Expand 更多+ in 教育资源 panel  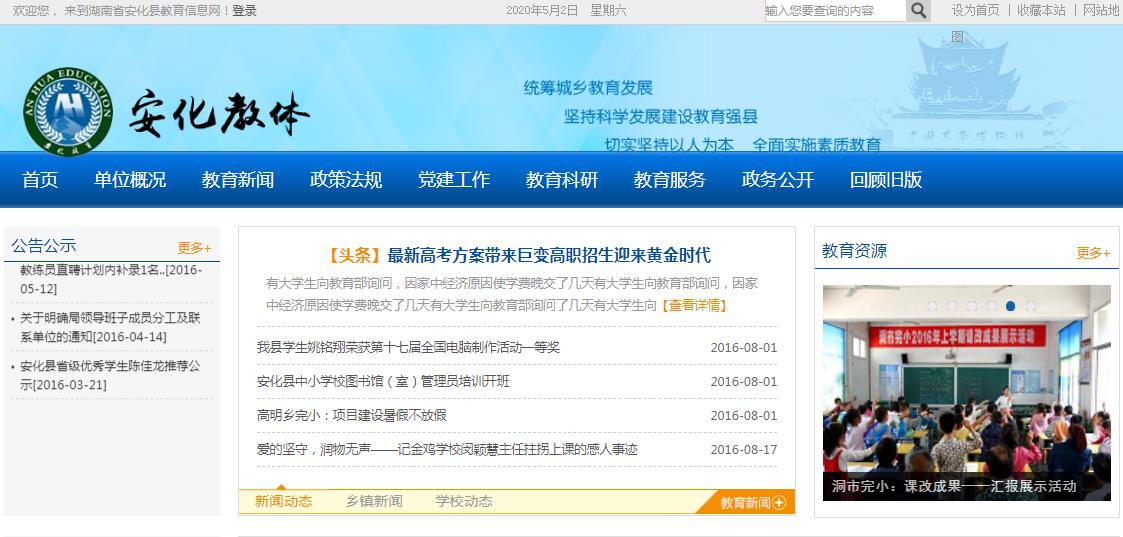(x=1093, y=253)
